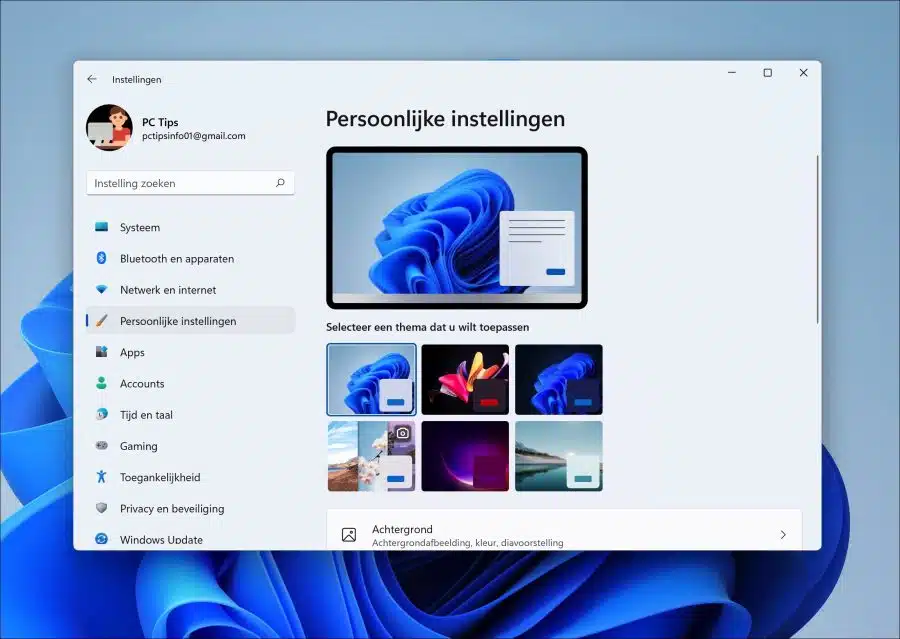The height and width of the screenshot is (639, 900).
Task: Select the landscape photo collage theme
Action: tap(371, 456)
